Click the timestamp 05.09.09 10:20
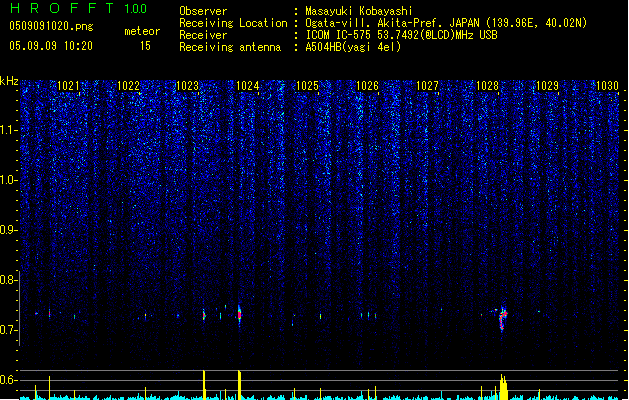 tap(51, 46)
